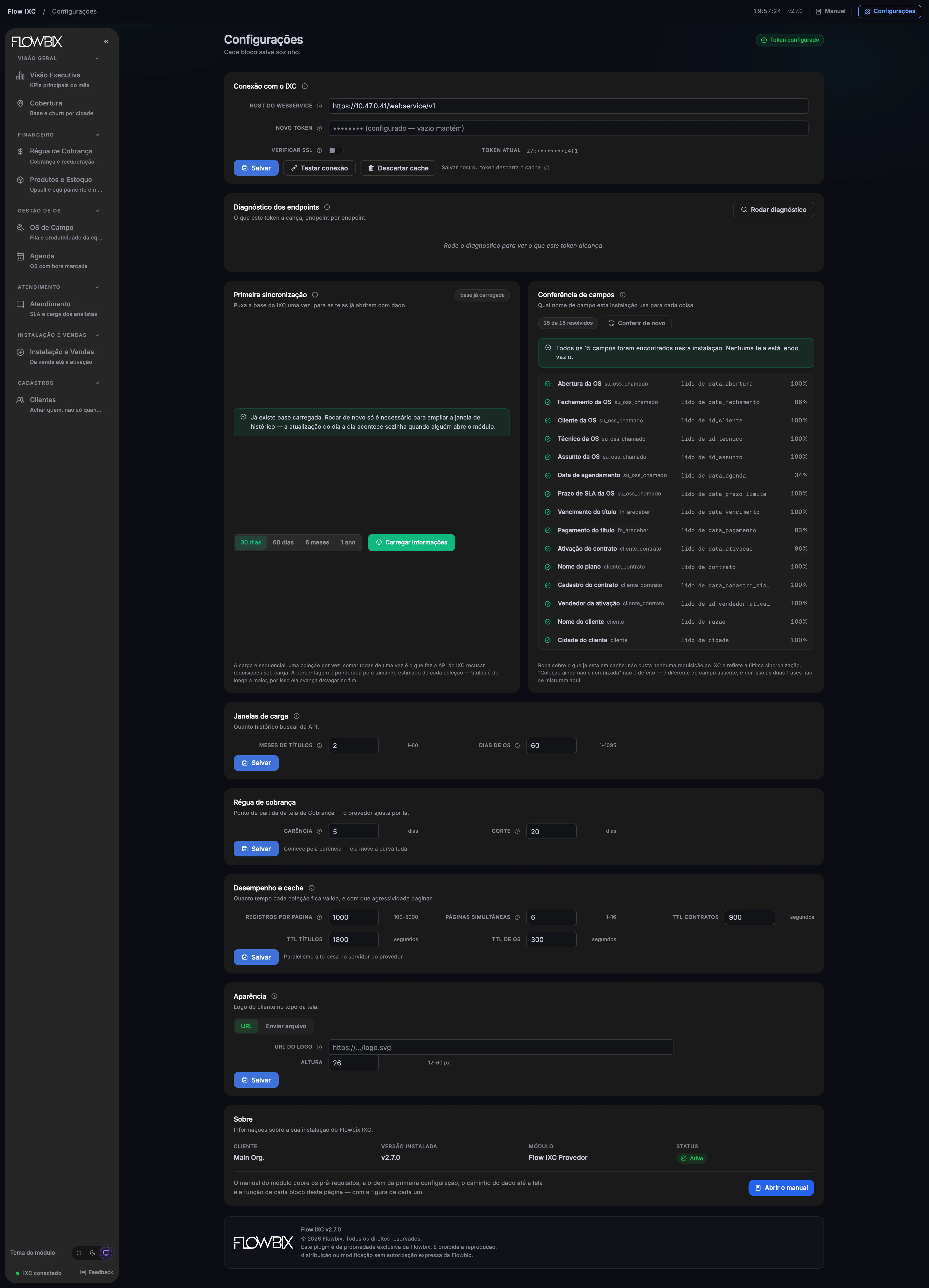Click info icon beside Páginas Simultâneas
The image size is (929, 1288).
click(517, 917)
